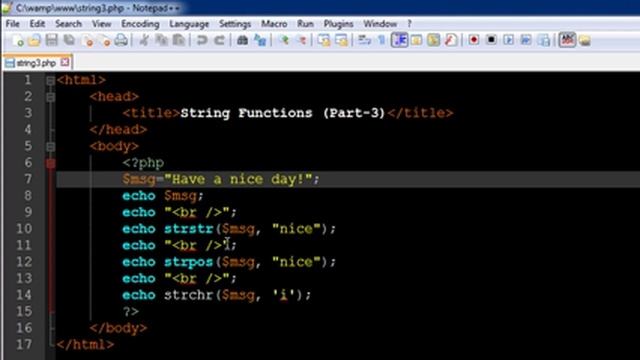Play back the recorded macro
The width and height of the screenshot is (640, 360).
pos(509,40)
